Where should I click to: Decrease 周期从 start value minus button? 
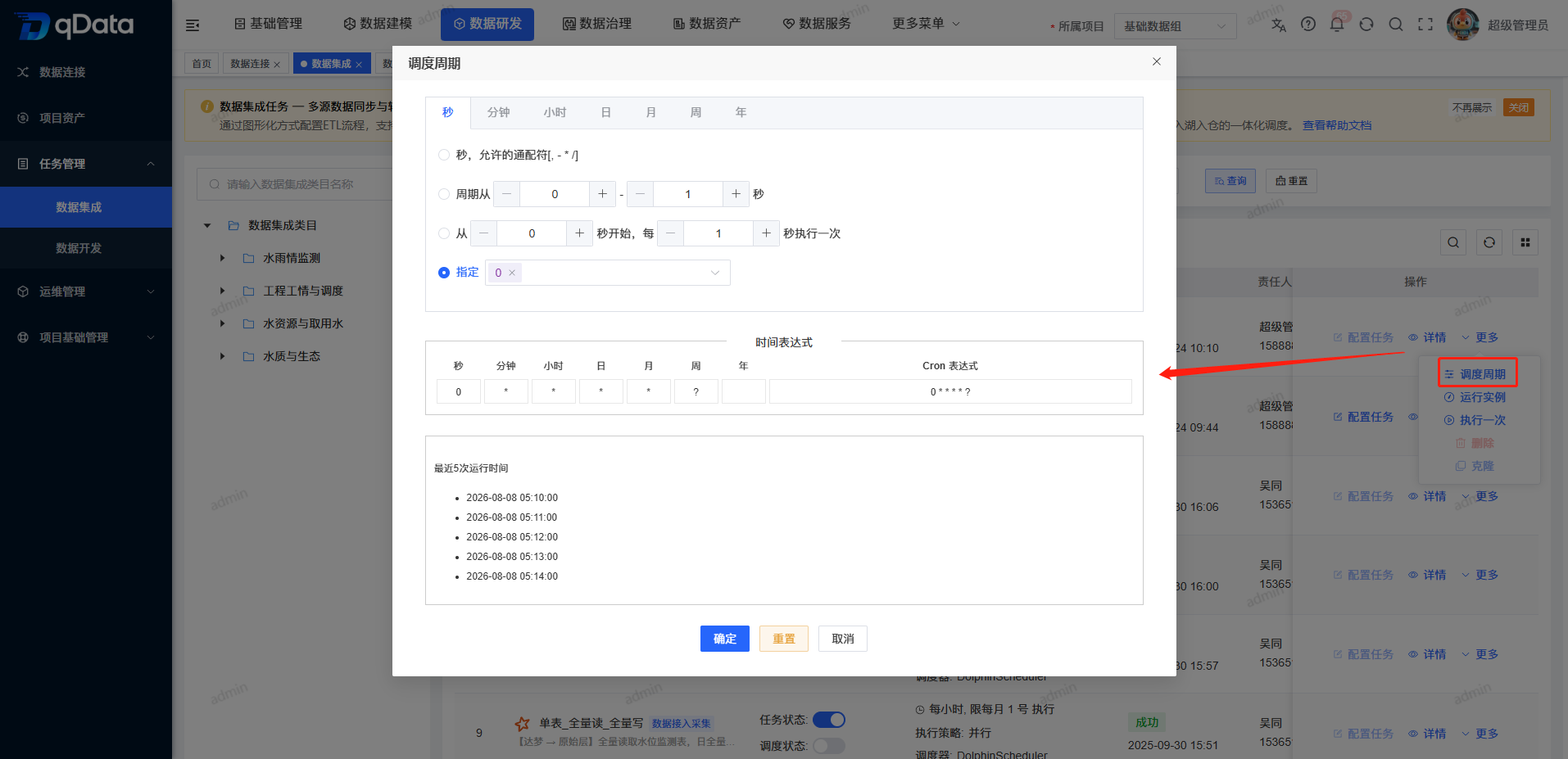[506, 194]
